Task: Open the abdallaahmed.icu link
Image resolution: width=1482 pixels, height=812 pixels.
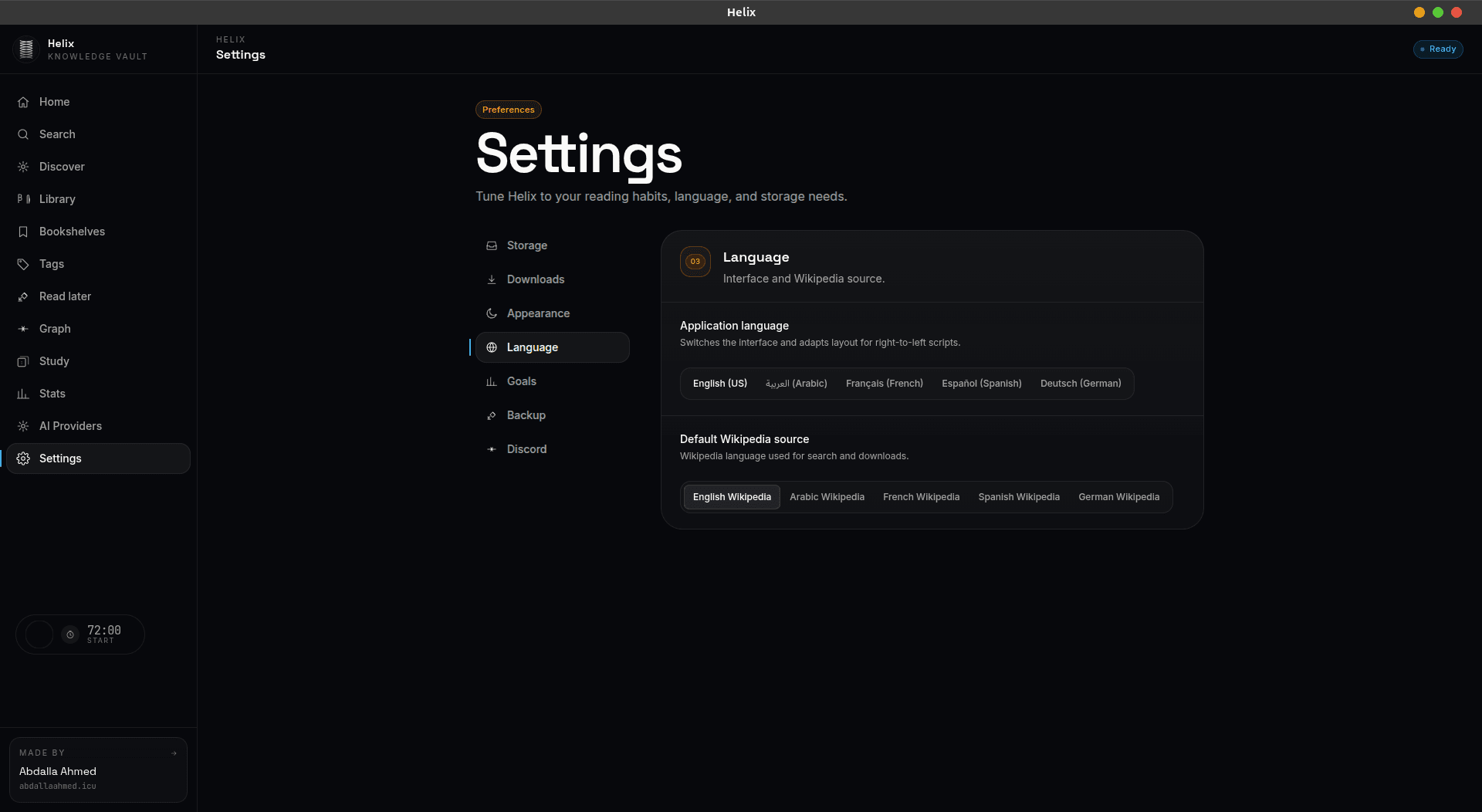Action: coord(58,787)
